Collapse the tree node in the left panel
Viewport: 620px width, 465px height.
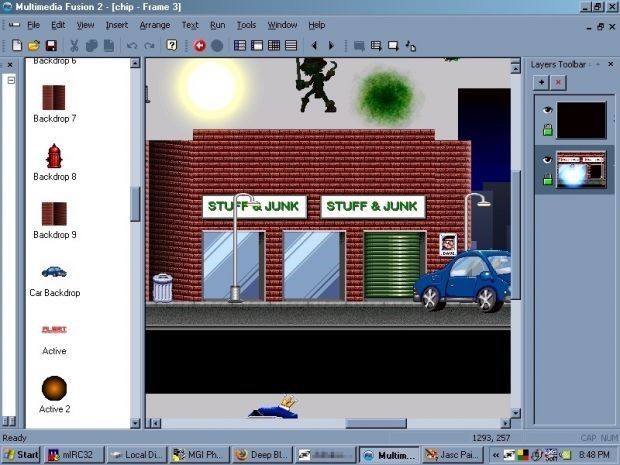tap(11, 80)
